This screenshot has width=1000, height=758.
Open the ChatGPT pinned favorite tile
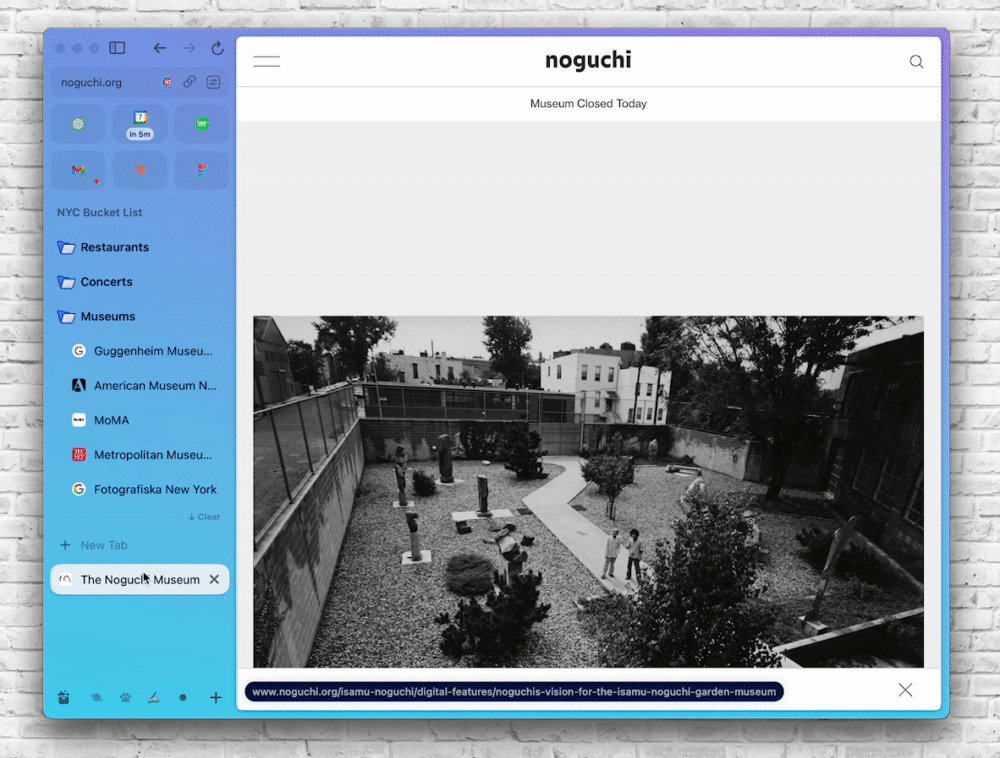tap(78, 124)
